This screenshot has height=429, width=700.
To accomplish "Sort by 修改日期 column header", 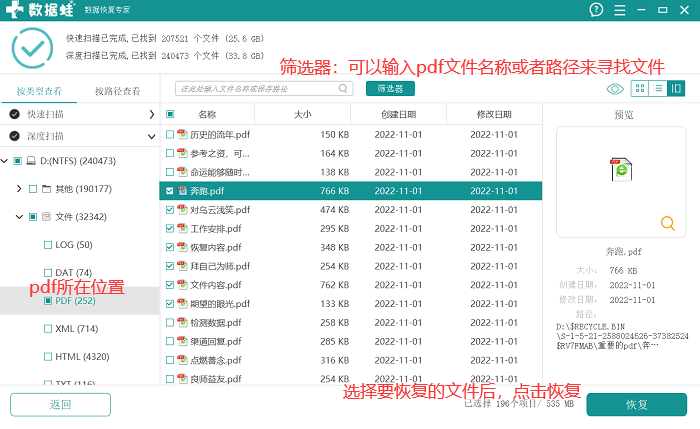I will coord(494,114).
